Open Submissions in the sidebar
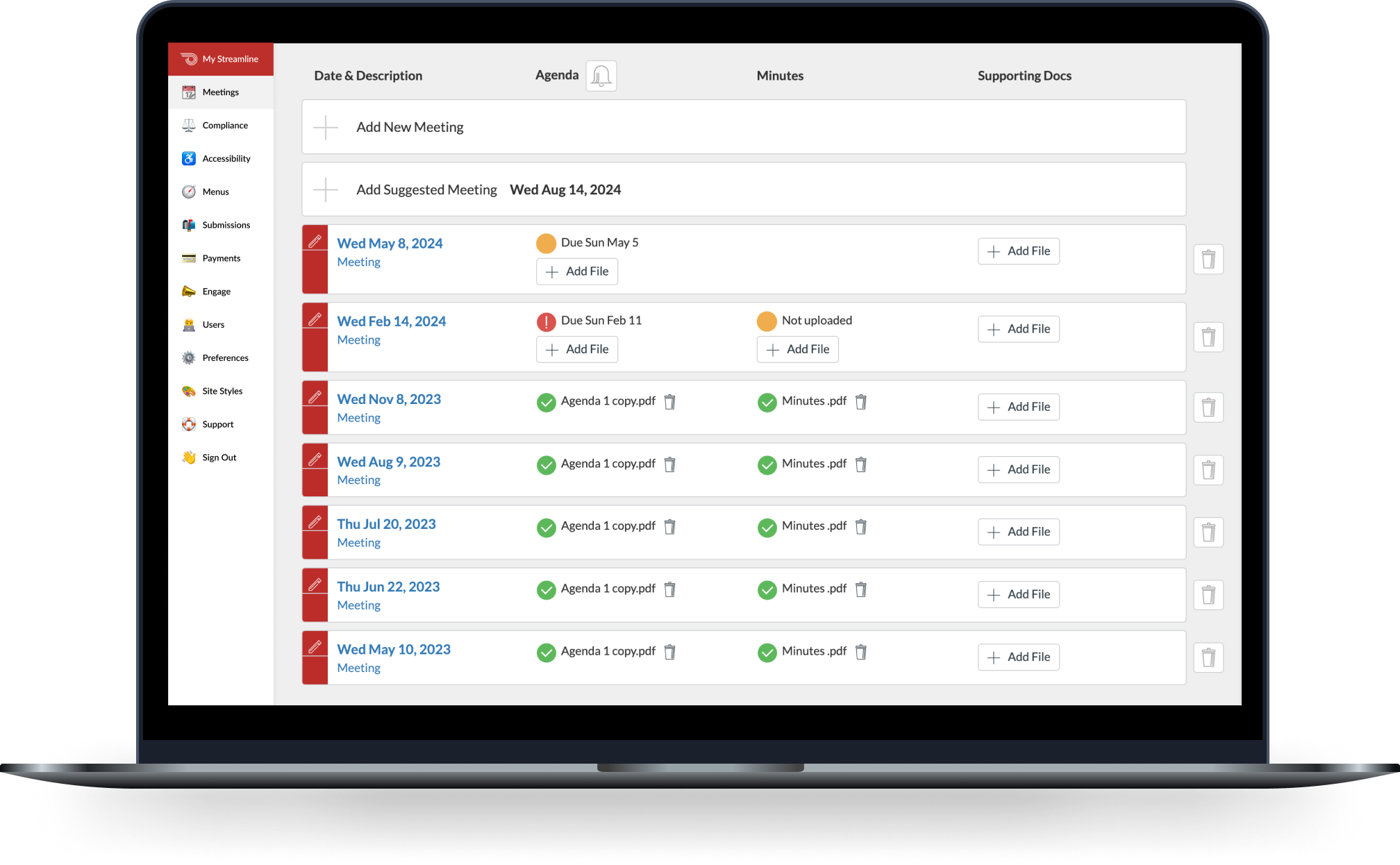Image resolution: width=1400 pixels, height=865 pixels. click(x=221, y=225)
